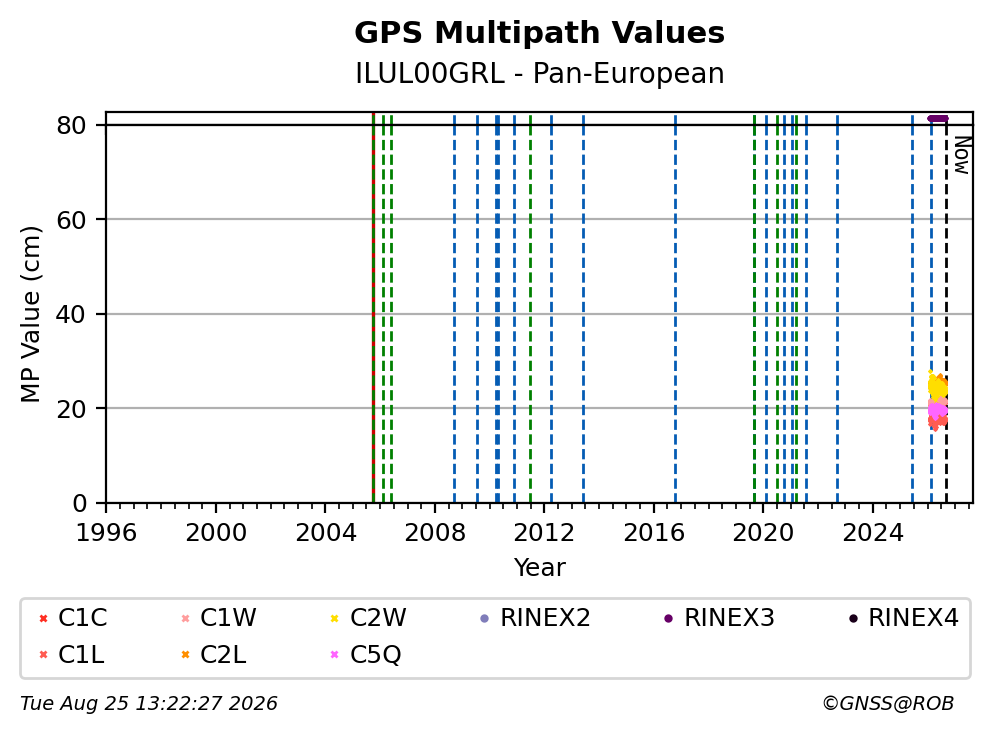The image size is (992, 734).
Task: Click the 40 y-axis tick label
Action: coord(71,314)
